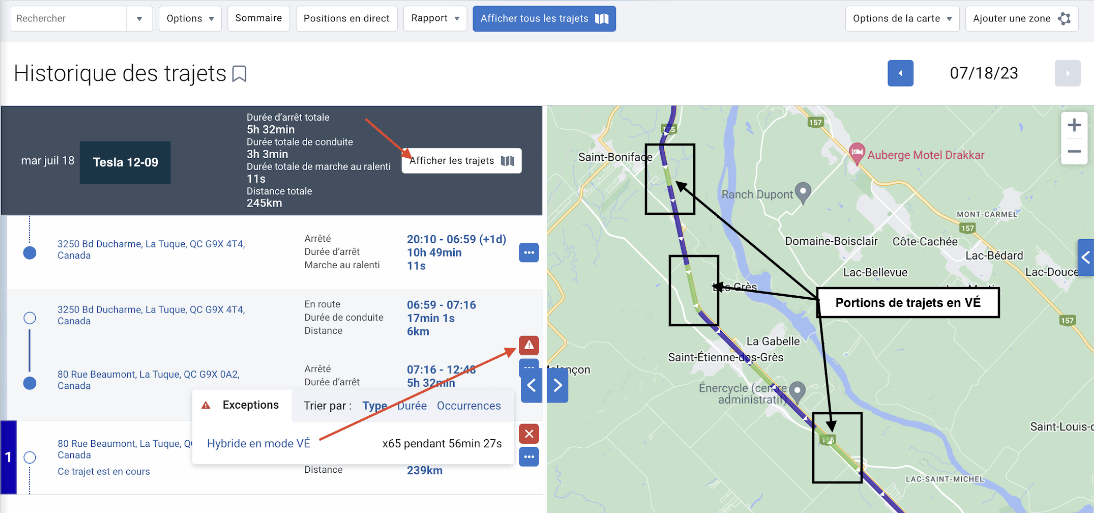Click the Sommaire button
1100x514 pixels.
[x=259, y=19]
